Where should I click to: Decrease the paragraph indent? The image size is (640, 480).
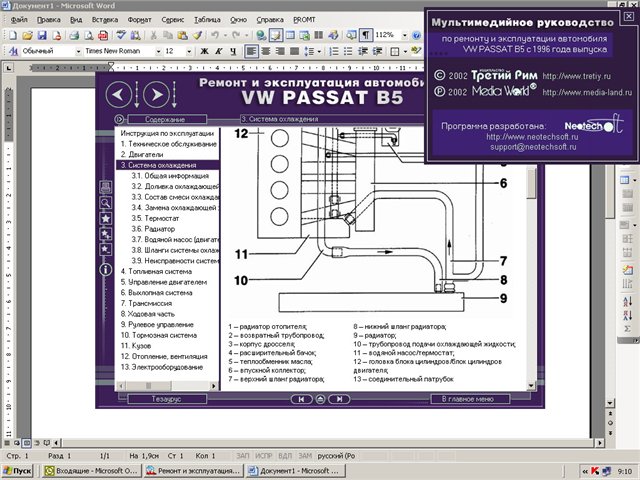(362, 51)
